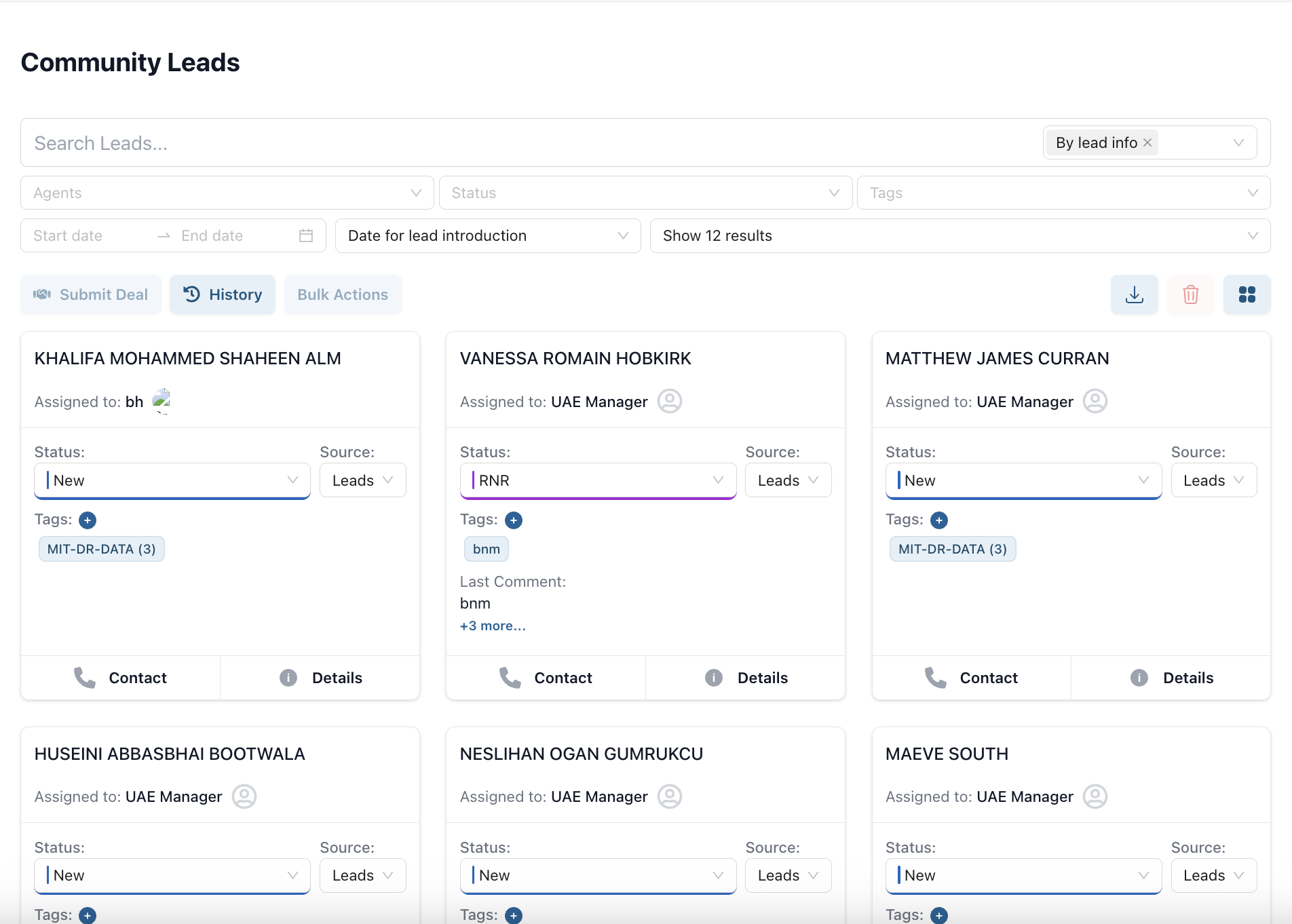1292x924 pixels.
Task: Click into the Search Leads field
Action: coord(529,143)
